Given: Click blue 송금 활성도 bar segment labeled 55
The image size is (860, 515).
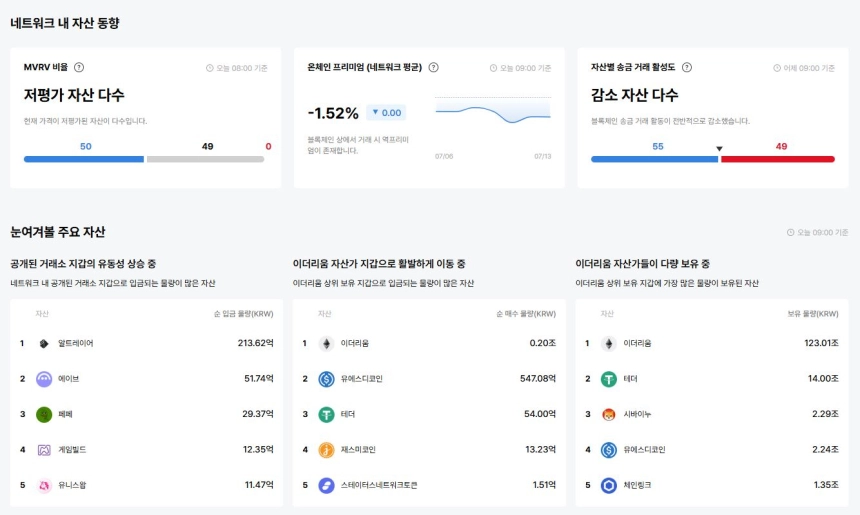Looking at the screenshot, I should pos(654,159).
